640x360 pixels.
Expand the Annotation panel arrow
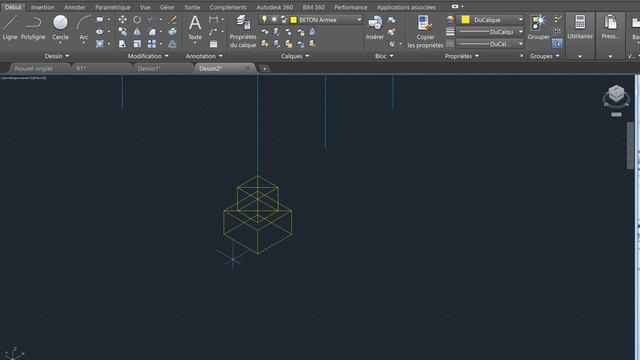click(221, 56)
